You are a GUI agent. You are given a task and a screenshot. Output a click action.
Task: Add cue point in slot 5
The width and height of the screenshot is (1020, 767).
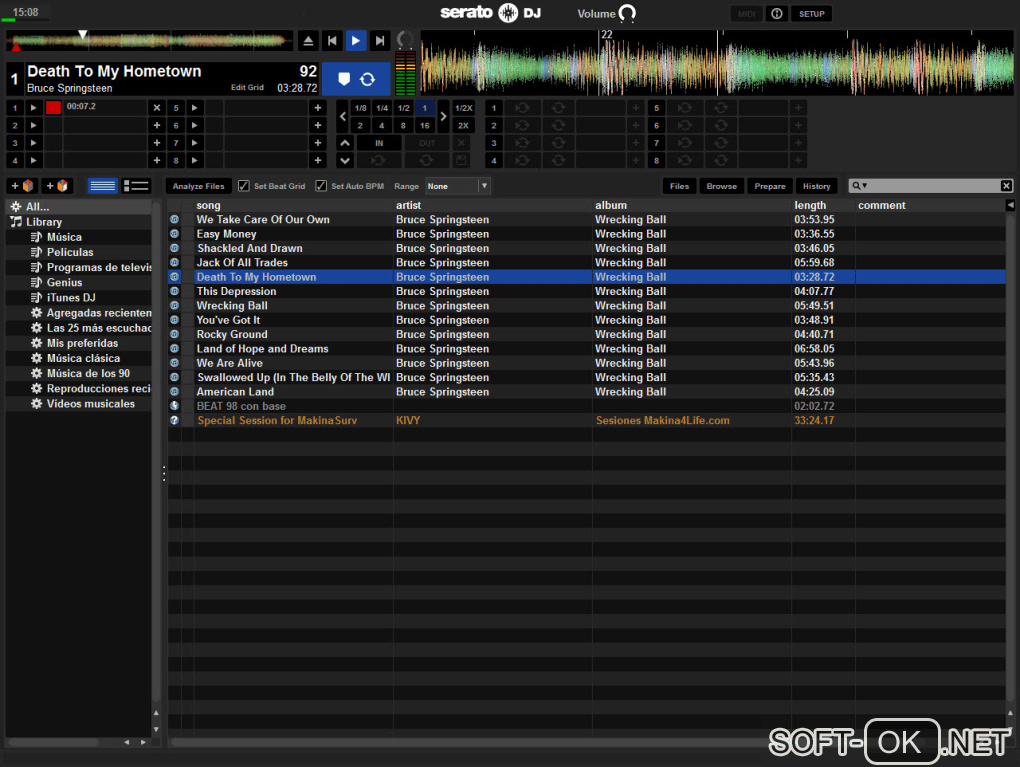[x=317, y=108]
